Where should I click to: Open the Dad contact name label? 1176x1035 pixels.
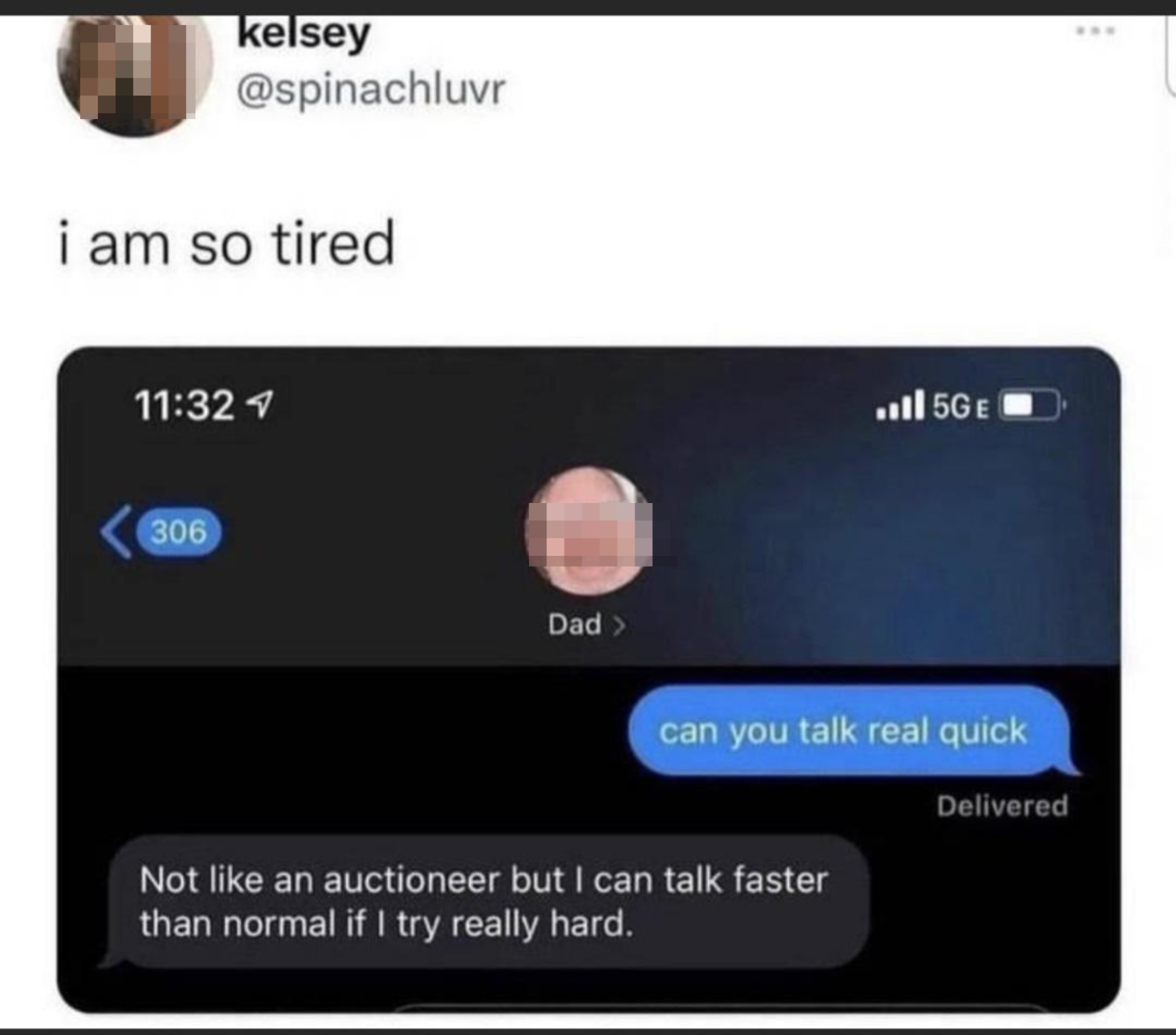(575, 624)
